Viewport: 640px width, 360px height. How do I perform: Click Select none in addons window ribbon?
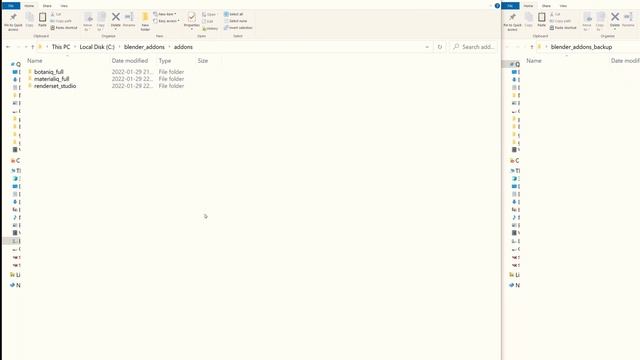[235, 21]
